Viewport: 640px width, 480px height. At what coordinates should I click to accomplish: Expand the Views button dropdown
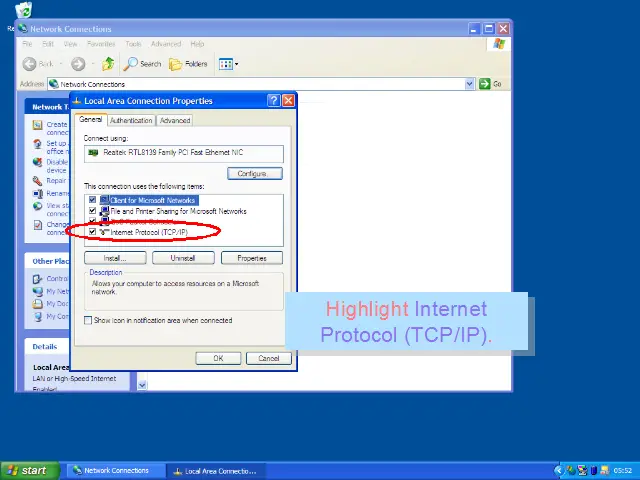(236, 64)
